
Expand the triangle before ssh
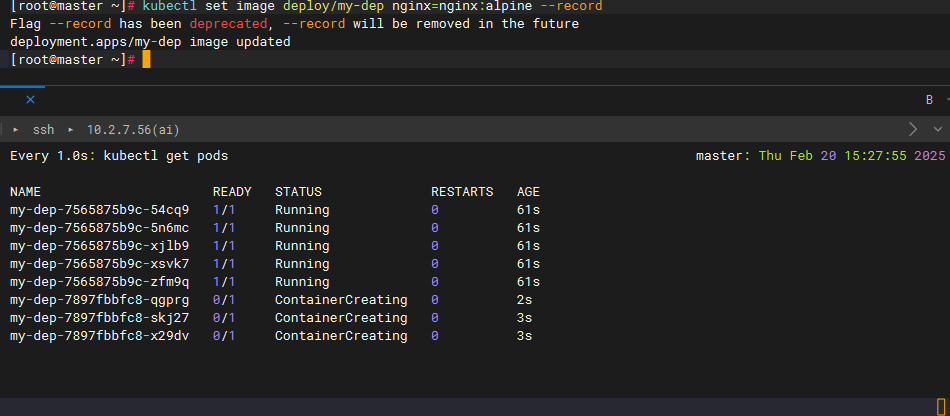(x=16, y=130)
